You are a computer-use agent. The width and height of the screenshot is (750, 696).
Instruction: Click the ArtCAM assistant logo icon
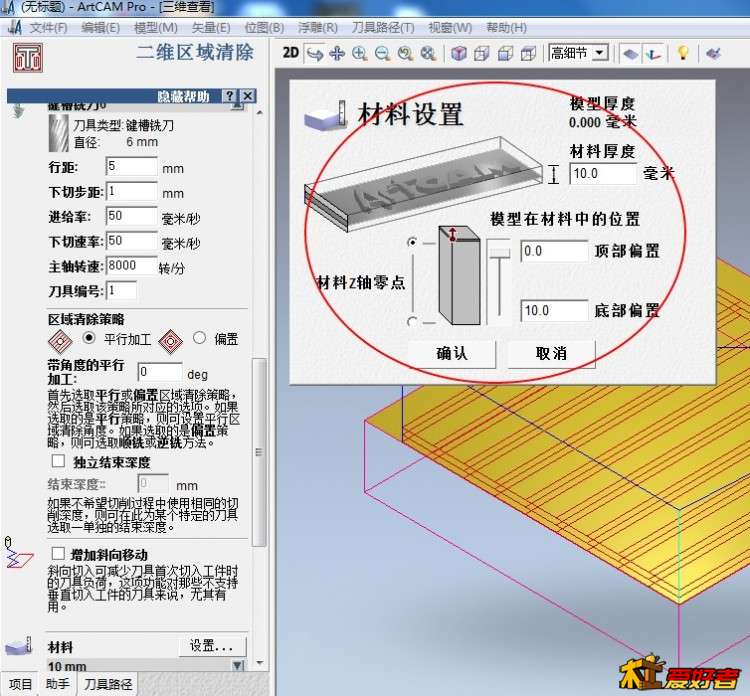click(x=28, y=58)
